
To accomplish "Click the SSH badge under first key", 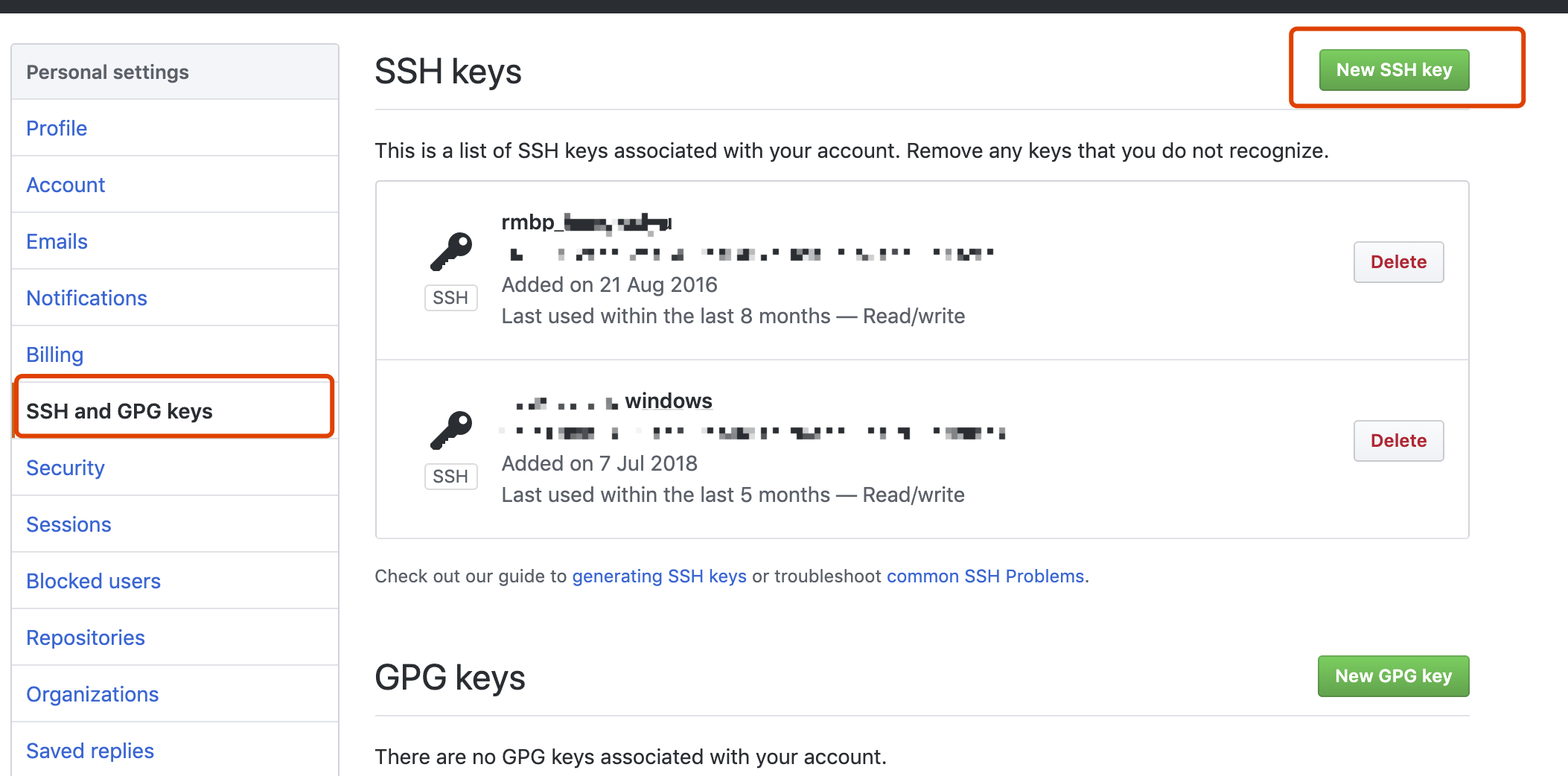I will pos(450,298).
